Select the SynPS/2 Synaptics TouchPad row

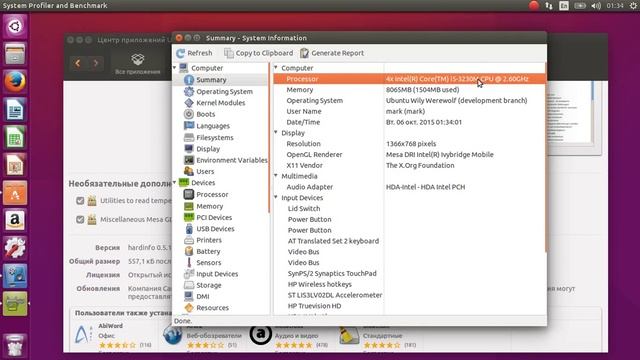[409, 273]
